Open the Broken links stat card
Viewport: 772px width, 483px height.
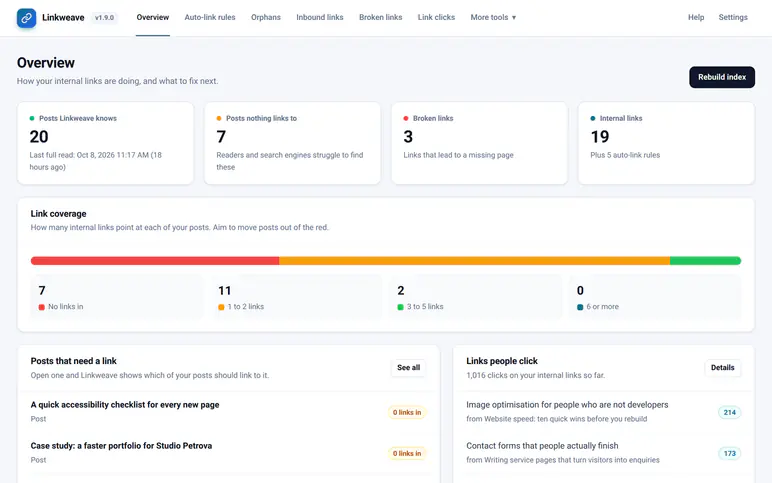point(480,143)
